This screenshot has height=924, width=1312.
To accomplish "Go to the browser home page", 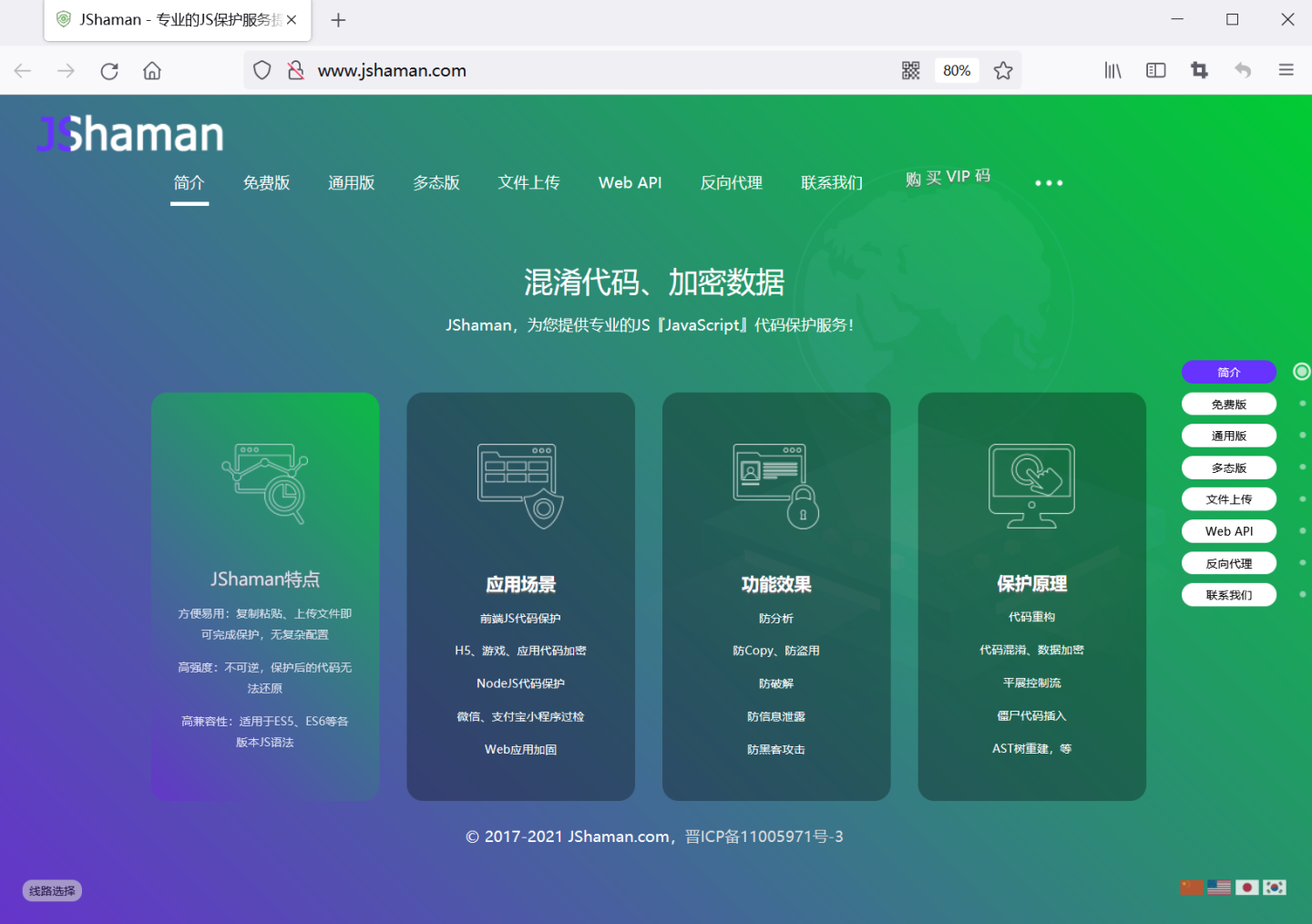I will point(152,71).
